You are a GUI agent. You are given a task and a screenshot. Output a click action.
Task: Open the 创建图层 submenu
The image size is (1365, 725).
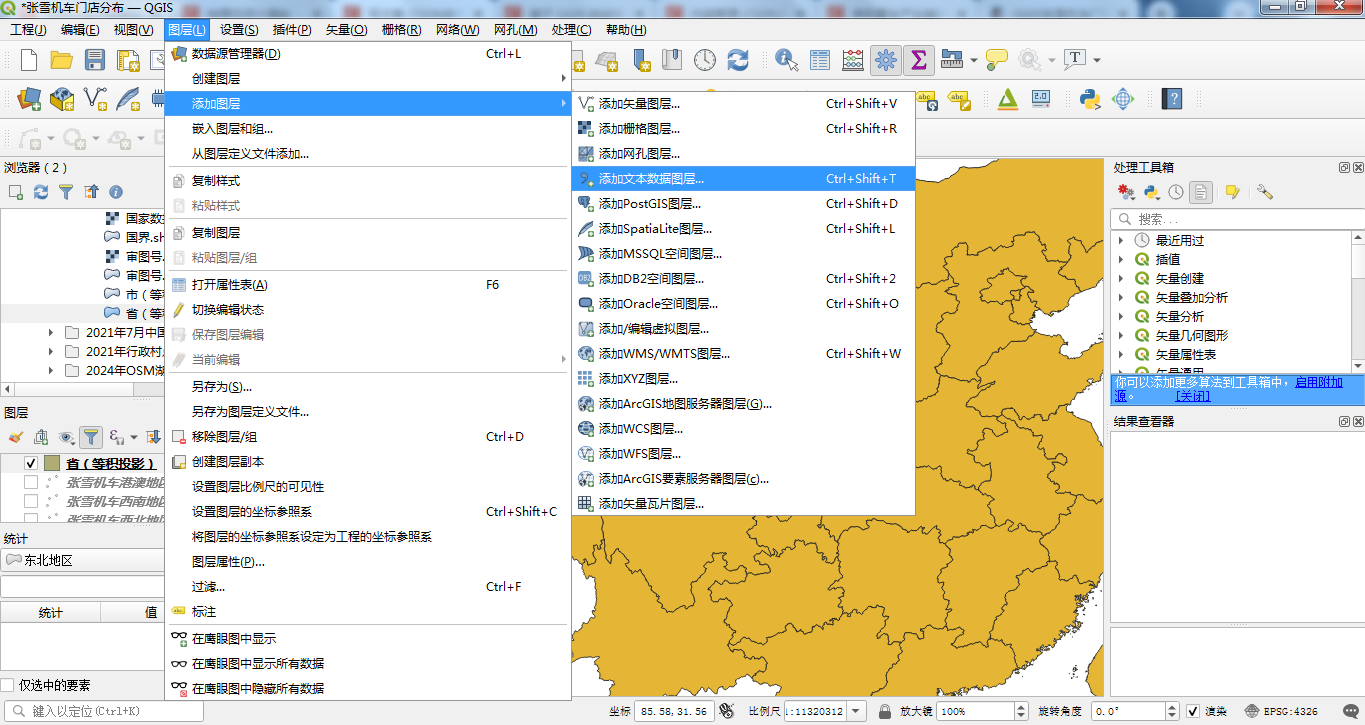367,78
